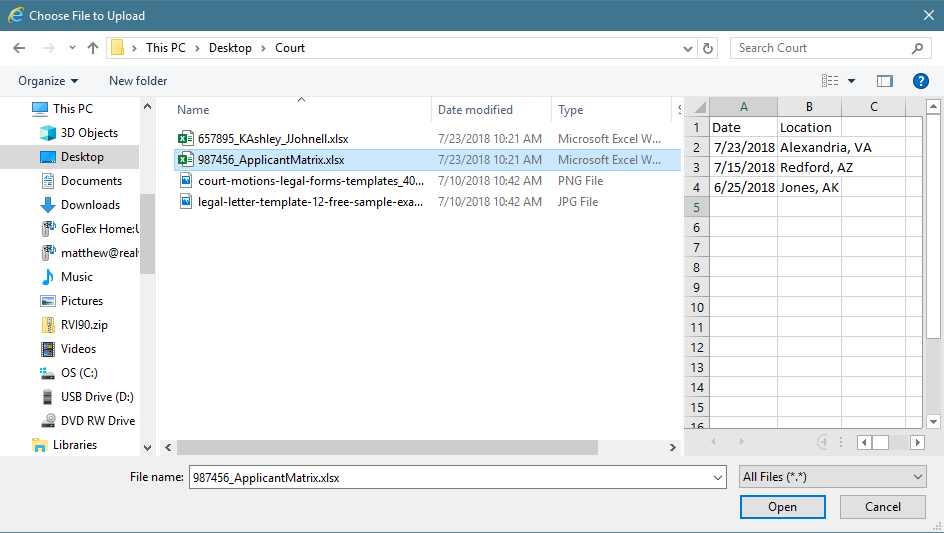The image size is (944, 533).
Task: Select Desktop in the sidebar
Action: pyautogui.click(x=82, y=157)
